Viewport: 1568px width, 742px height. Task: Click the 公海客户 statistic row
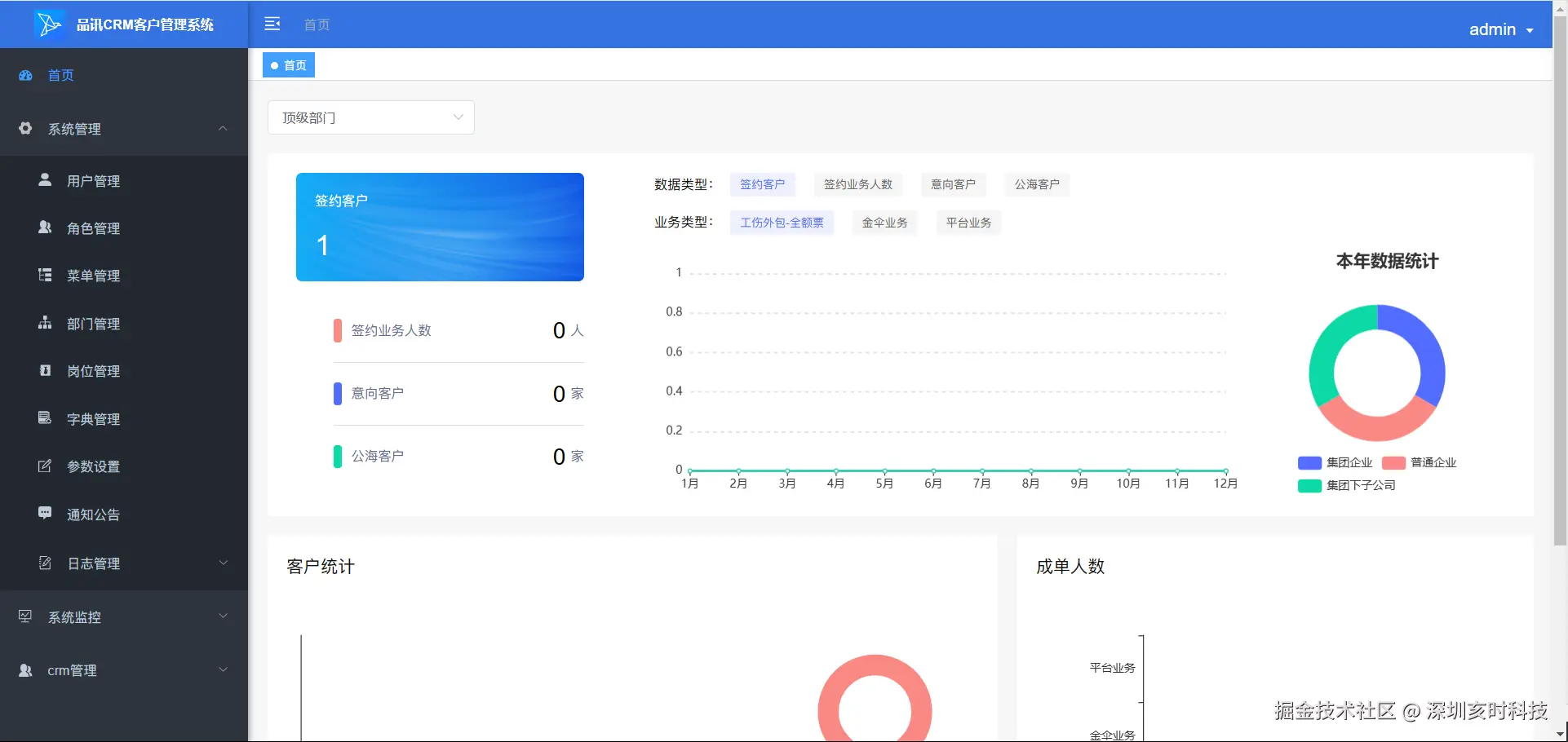[458, 456]
